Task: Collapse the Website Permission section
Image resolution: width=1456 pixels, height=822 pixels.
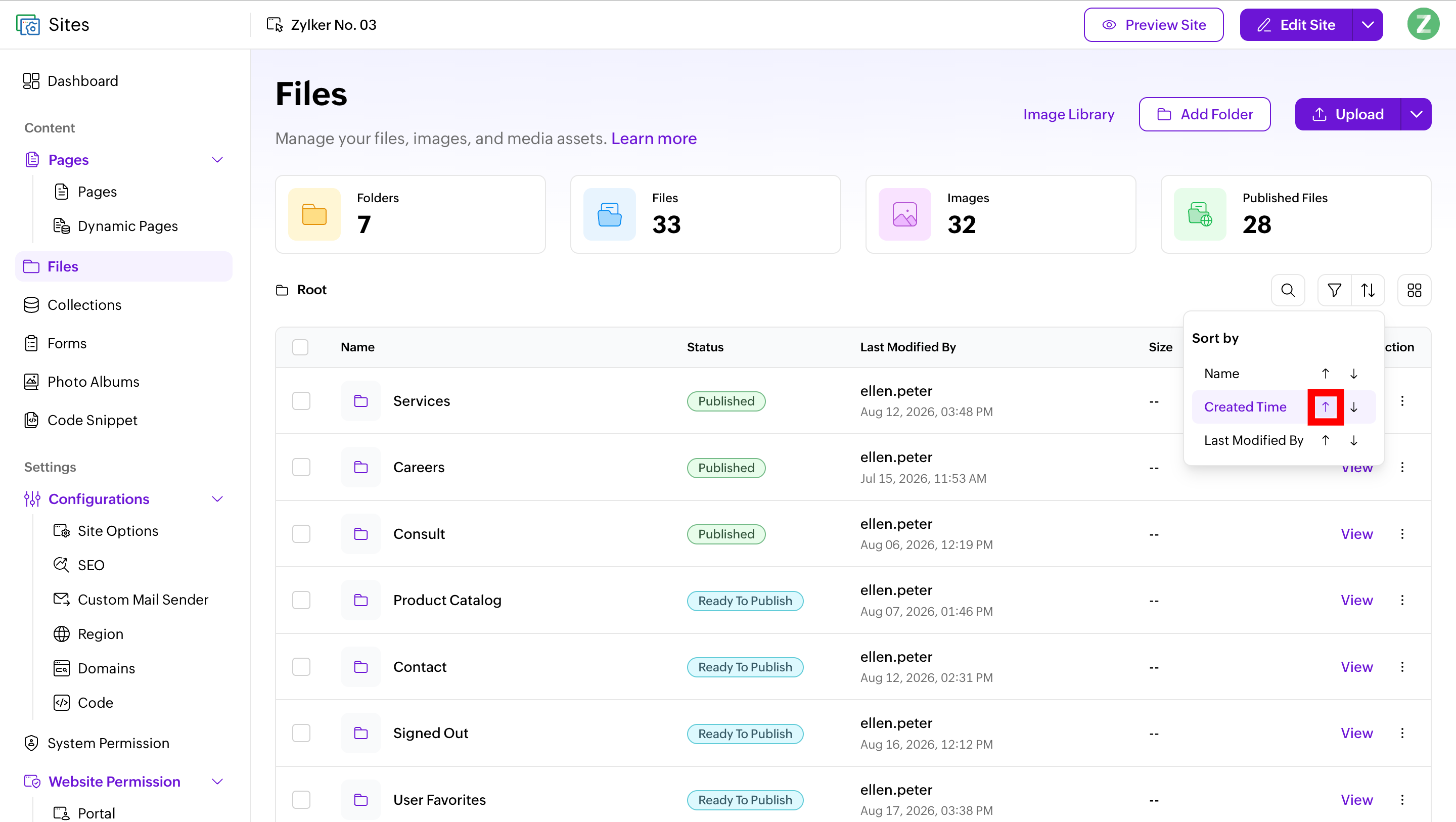Action: (217, 781)
